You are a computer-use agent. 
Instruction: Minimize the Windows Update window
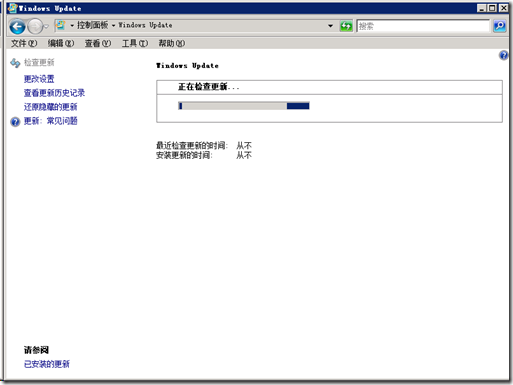pos(481,8)
